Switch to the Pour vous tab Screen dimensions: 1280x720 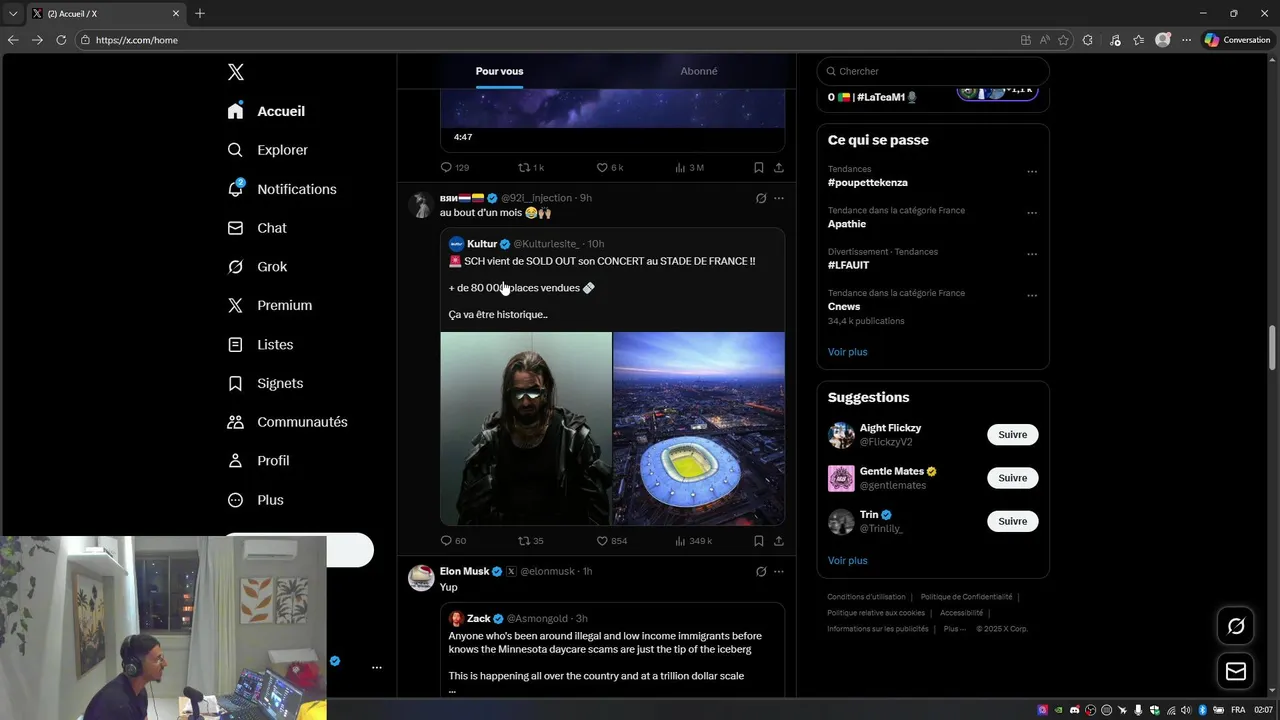(x=499, y=71)
